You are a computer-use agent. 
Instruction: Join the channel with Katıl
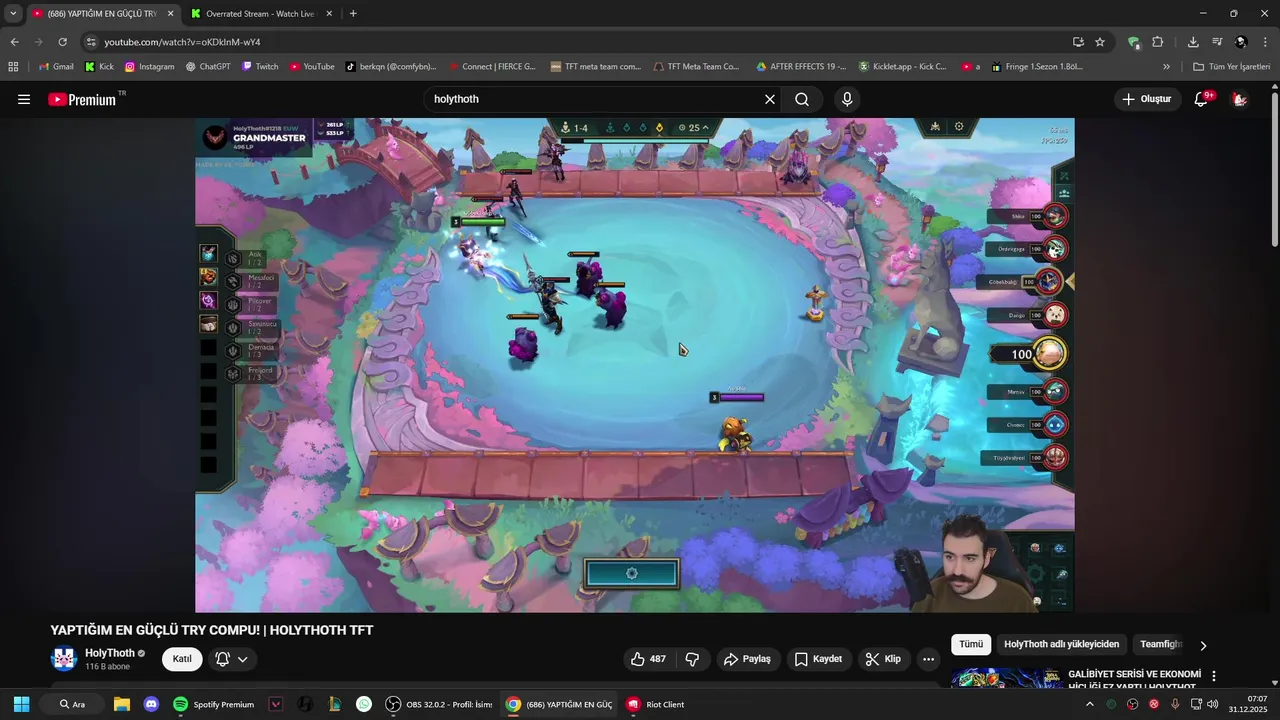[x=182, y=659]
